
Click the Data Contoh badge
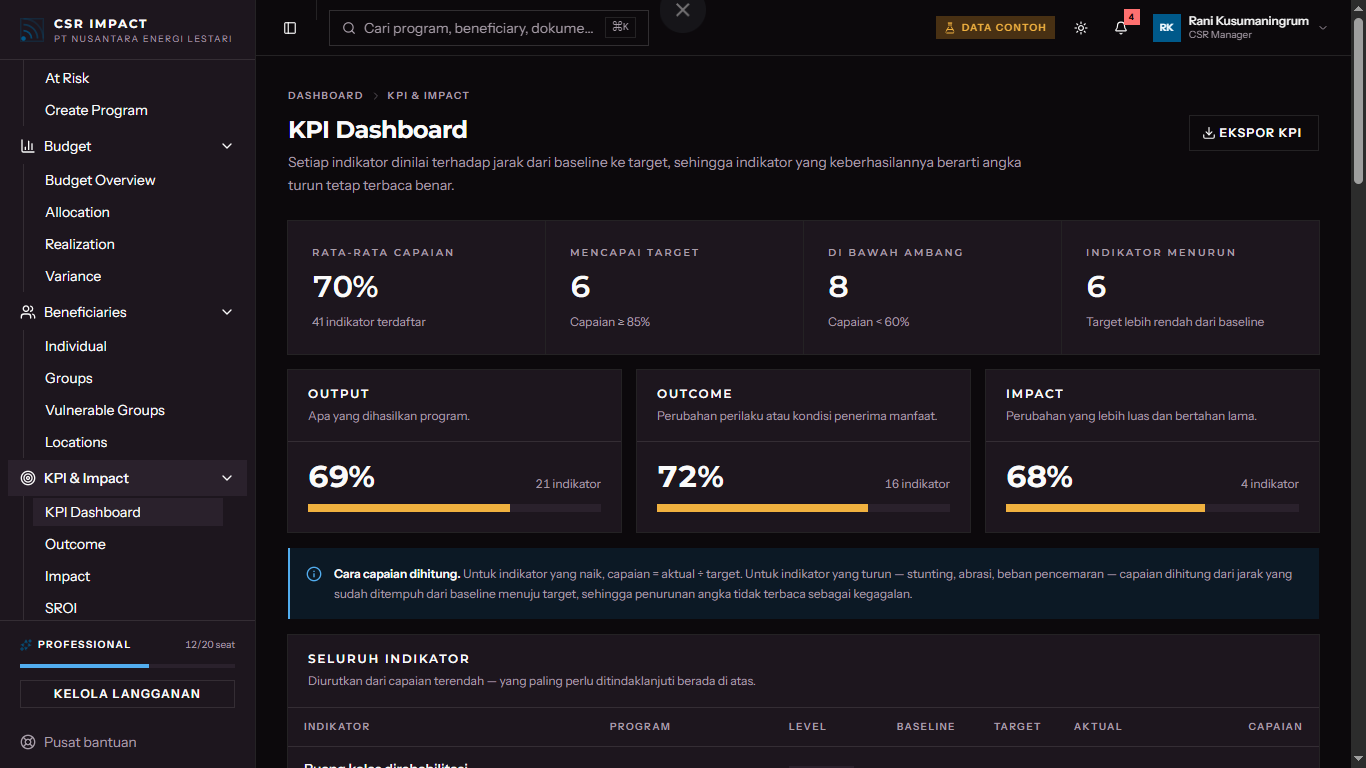tap(995, 28)
